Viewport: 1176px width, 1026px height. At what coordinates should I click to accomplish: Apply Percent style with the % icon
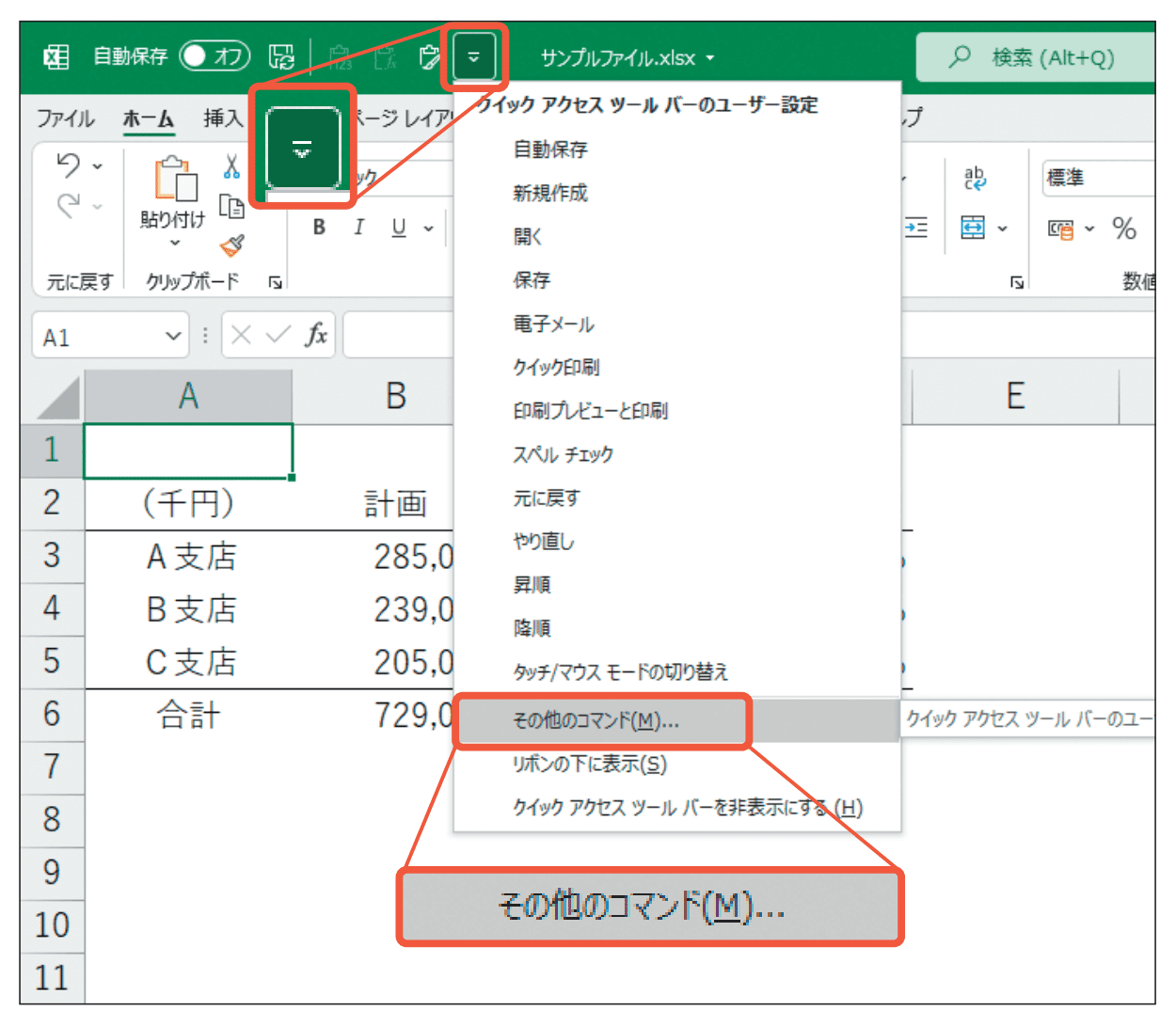(x=1124, y=228)
